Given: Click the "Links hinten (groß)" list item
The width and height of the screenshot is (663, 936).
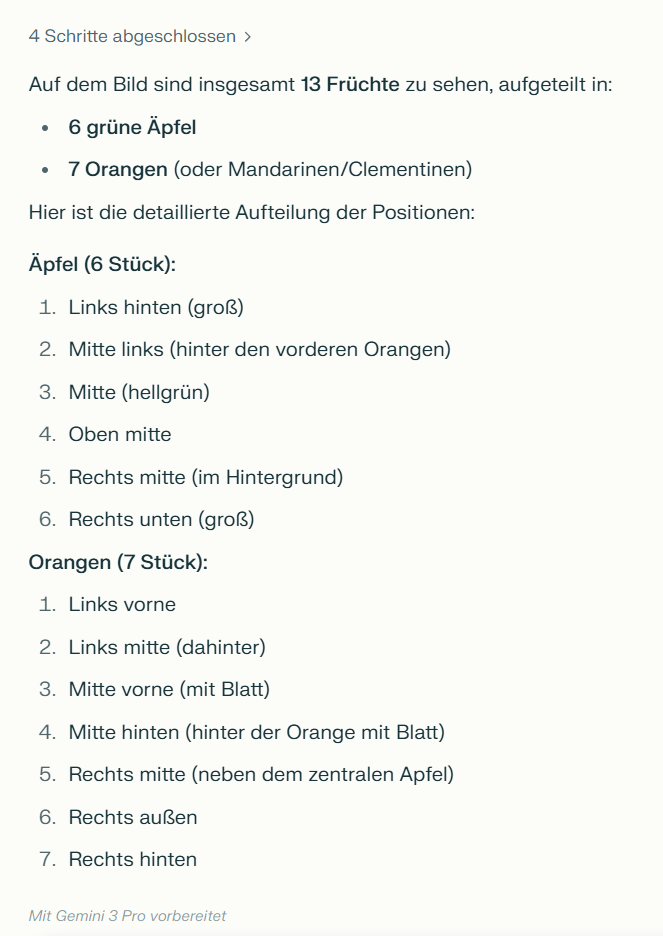Looking at the screenshot, I should point(156,307).
